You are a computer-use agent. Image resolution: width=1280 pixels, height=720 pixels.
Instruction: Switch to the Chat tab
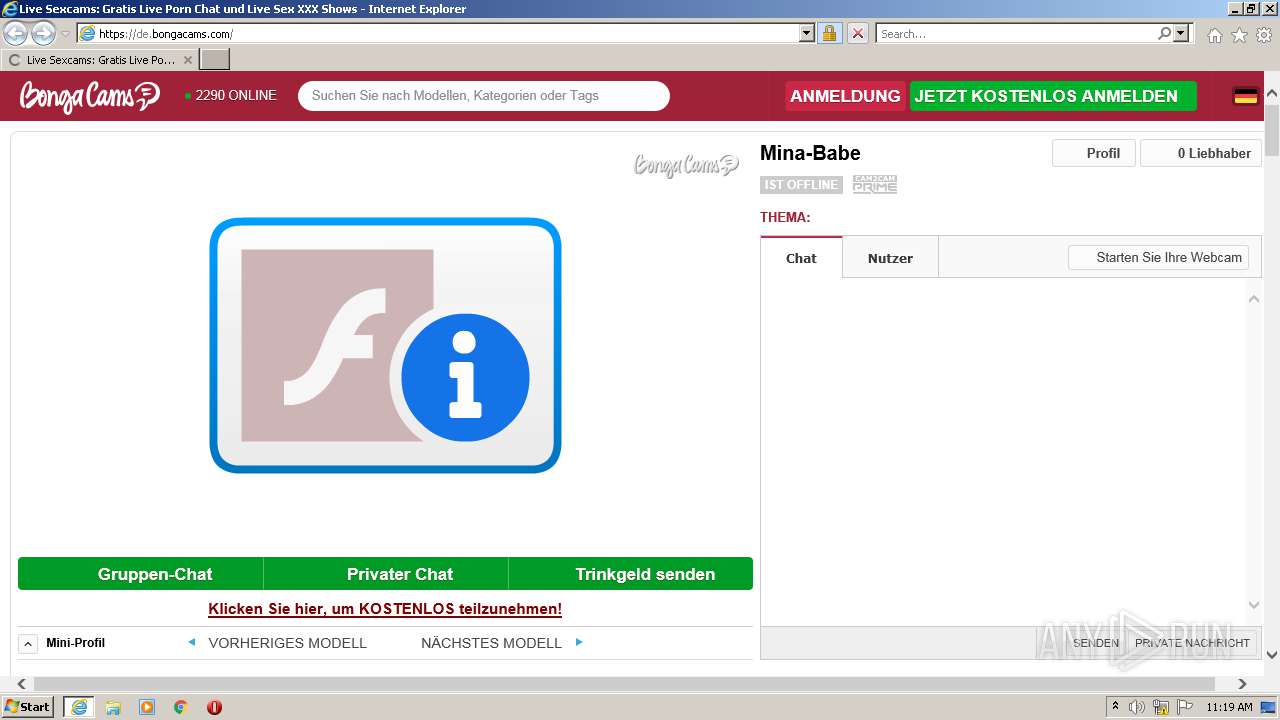tap(801, 258)
